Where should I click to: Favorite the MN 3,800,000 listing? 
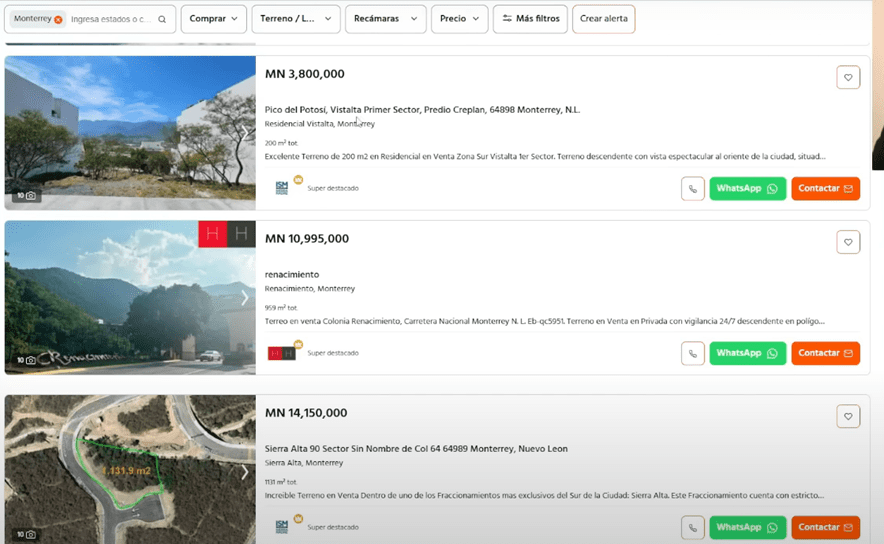click(x=848, y=78)
